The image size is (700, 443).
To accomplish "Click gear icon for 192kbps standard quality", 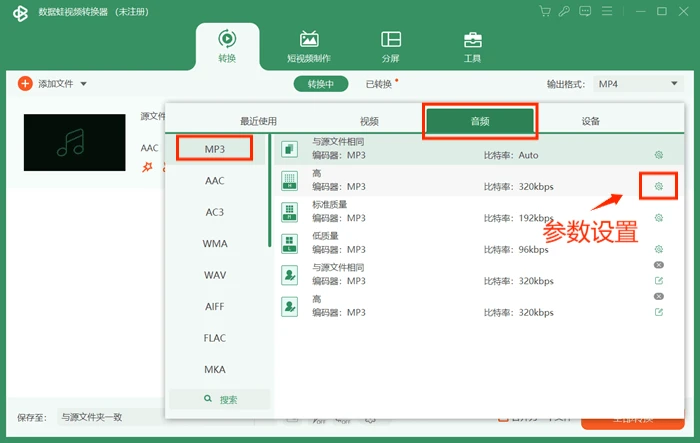I will [658, 218].
